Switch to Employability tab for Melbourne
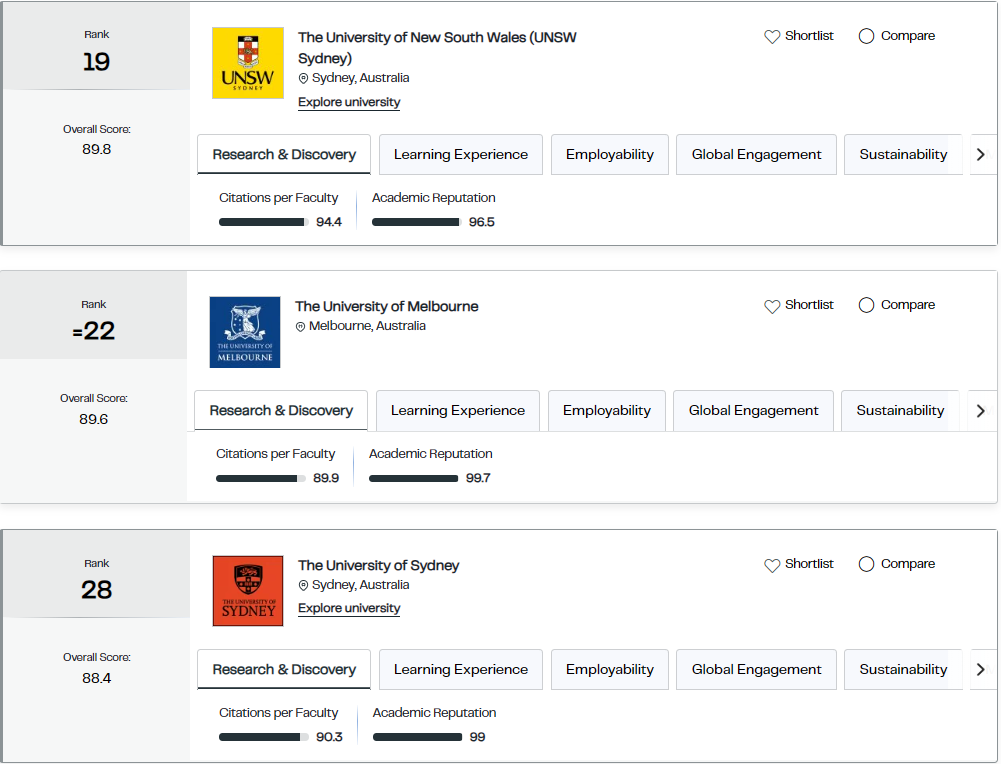The width and height of the screenshot is (1001, 764). click(x=606, y=410)
